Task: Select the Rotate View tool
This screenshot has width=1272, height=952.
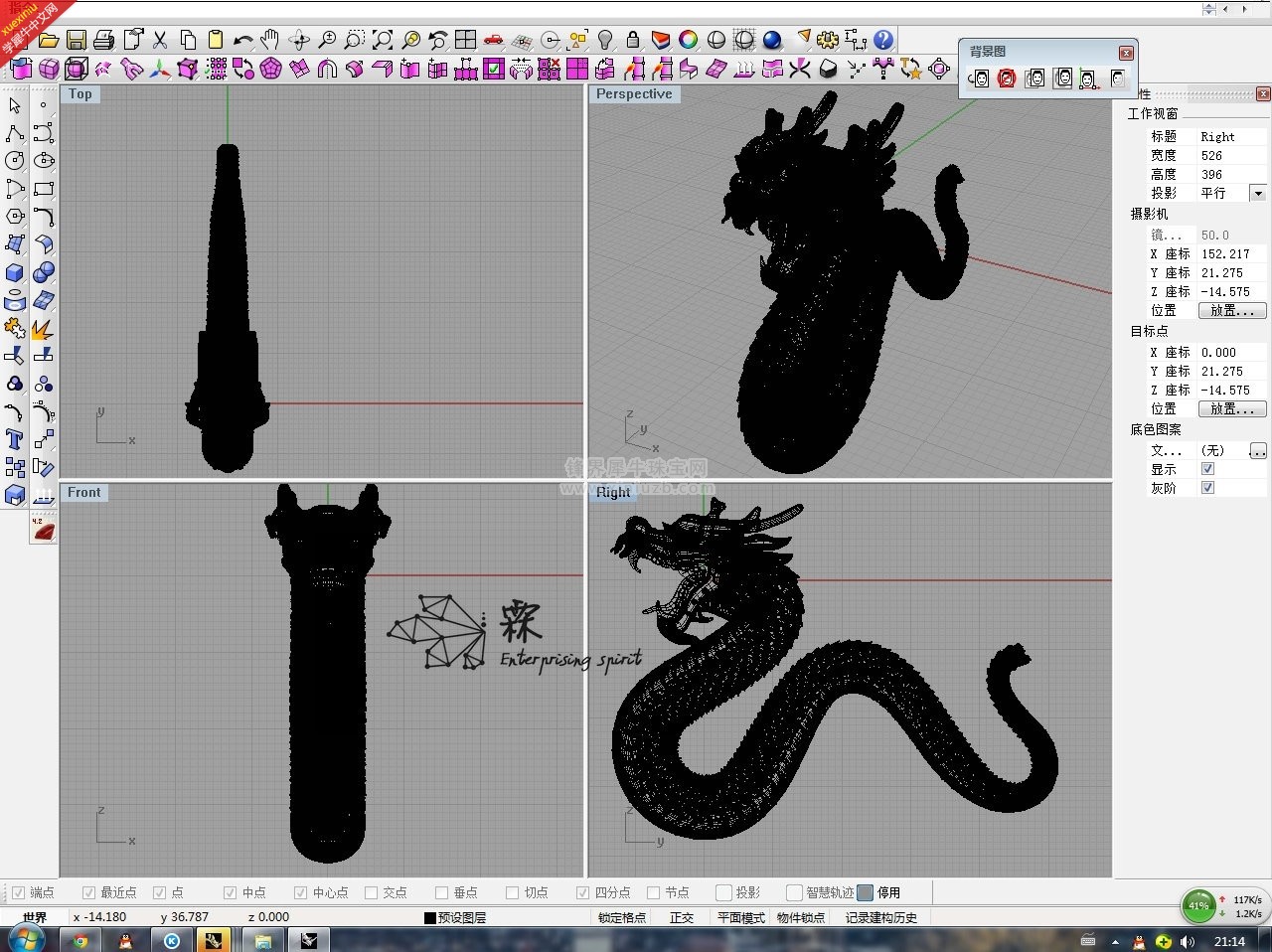Action: point(299,41)
